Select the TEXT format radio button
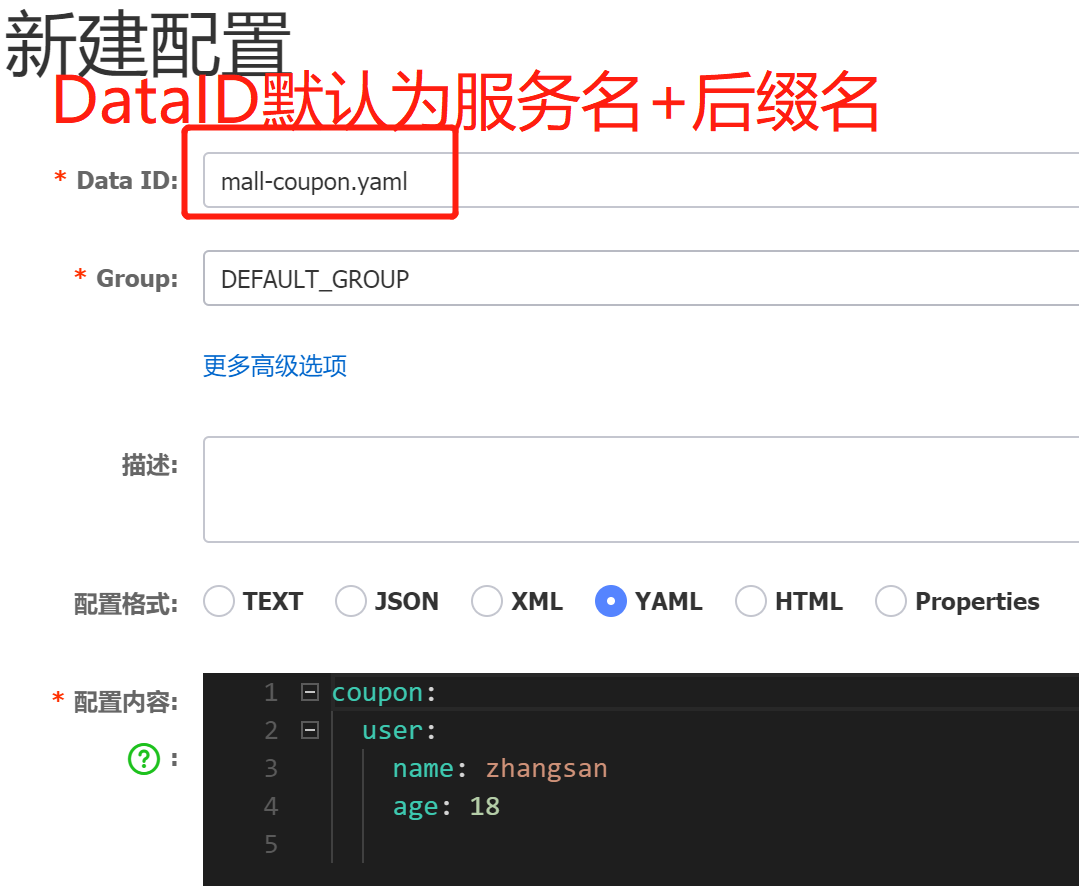This screenshot has width=1079, height=886. (x=219, y=601)
